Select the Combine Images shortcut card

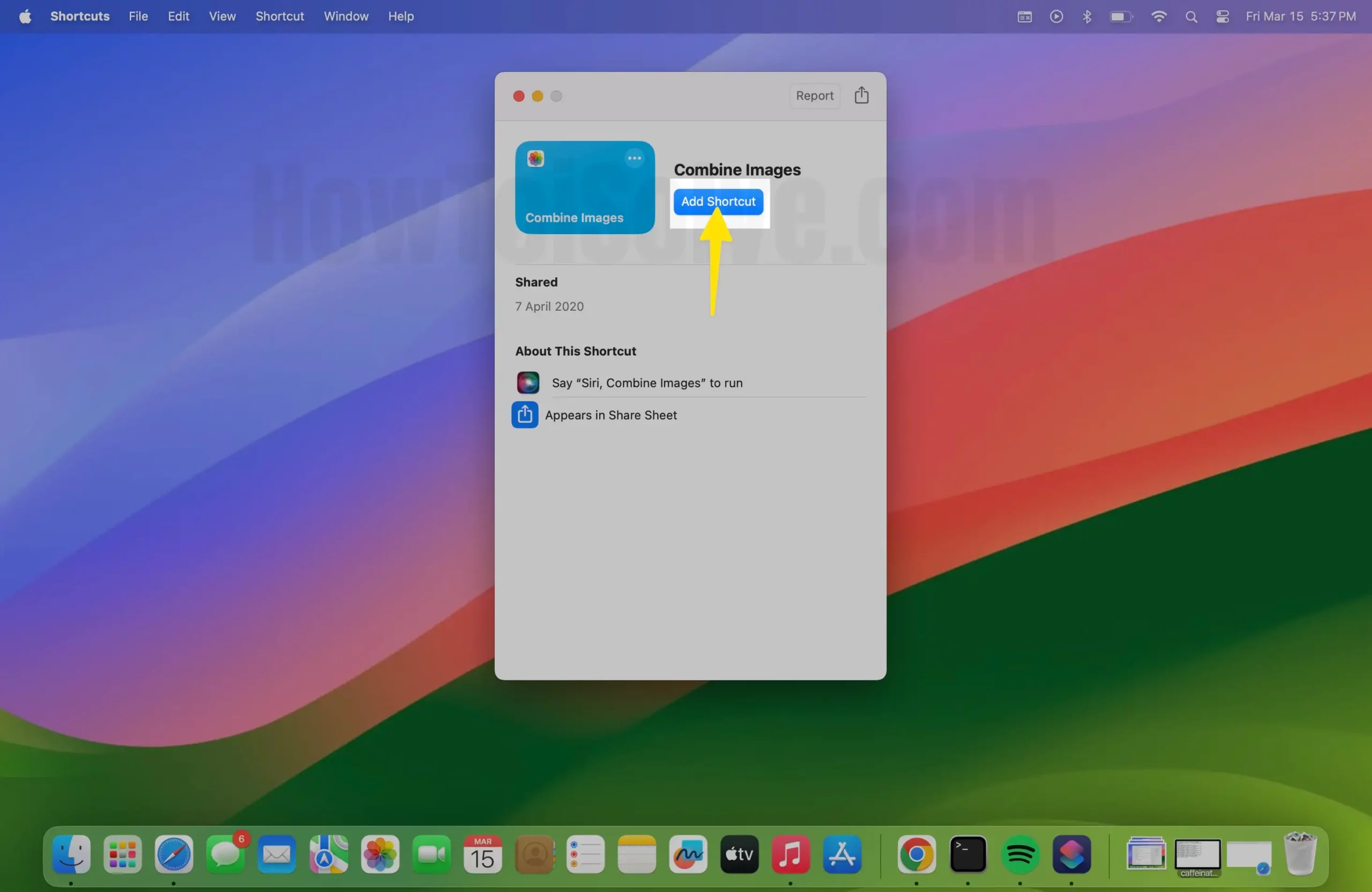pos(585,188)
